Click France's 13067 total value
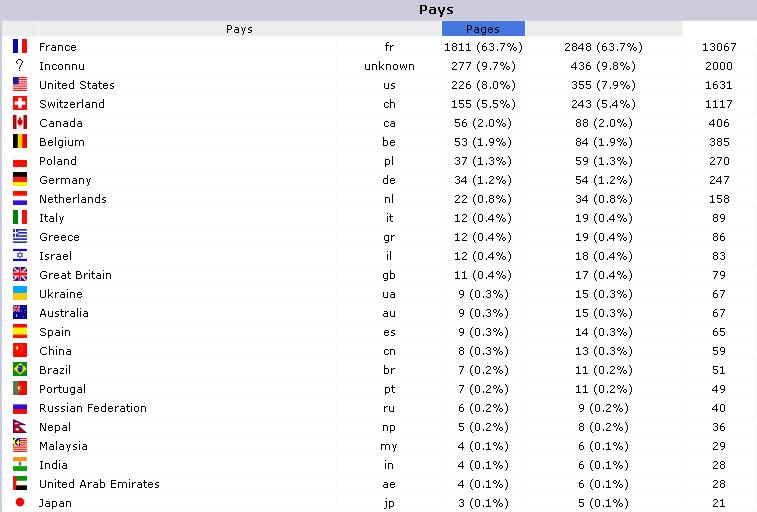Screen dimensions: 757x512 [719, 47]
